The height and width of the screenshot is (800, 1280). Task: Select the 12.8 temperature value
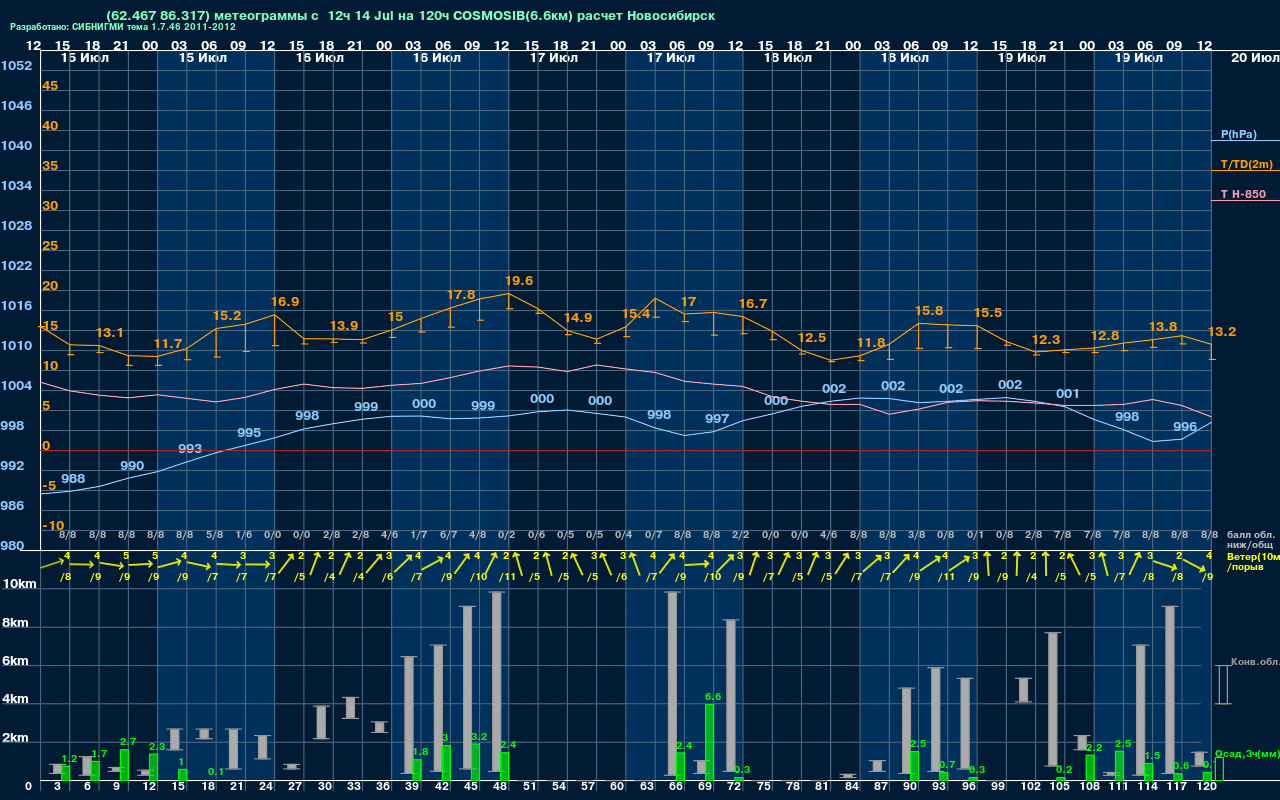point(1105,336)
